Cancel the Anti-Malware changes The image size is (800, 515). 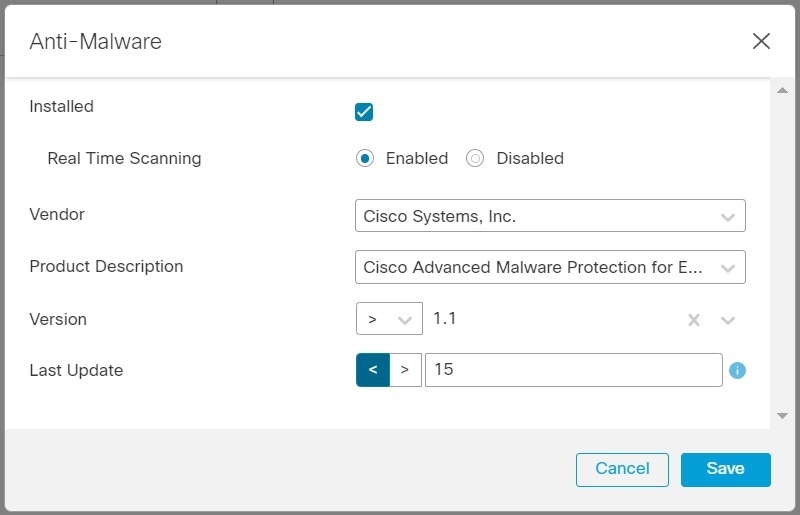pos(622,470)
